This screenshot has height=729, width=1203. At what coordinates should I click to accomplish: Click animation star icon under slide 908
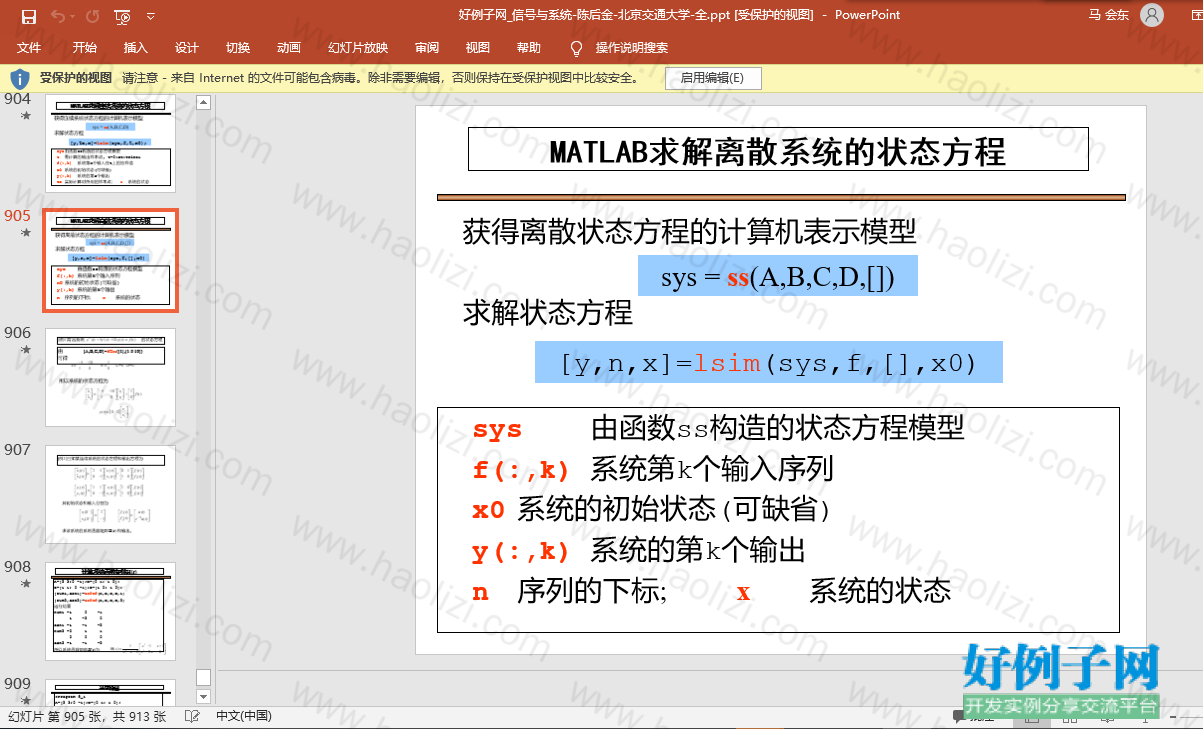pos(25,584)
